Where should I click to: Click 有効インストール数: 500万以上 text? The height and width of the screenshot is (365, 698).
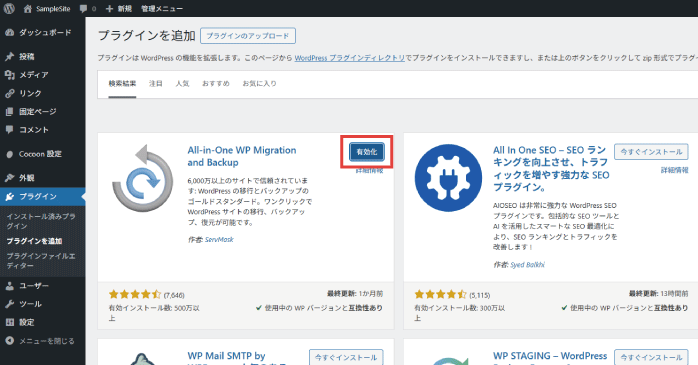coord(154,313)
